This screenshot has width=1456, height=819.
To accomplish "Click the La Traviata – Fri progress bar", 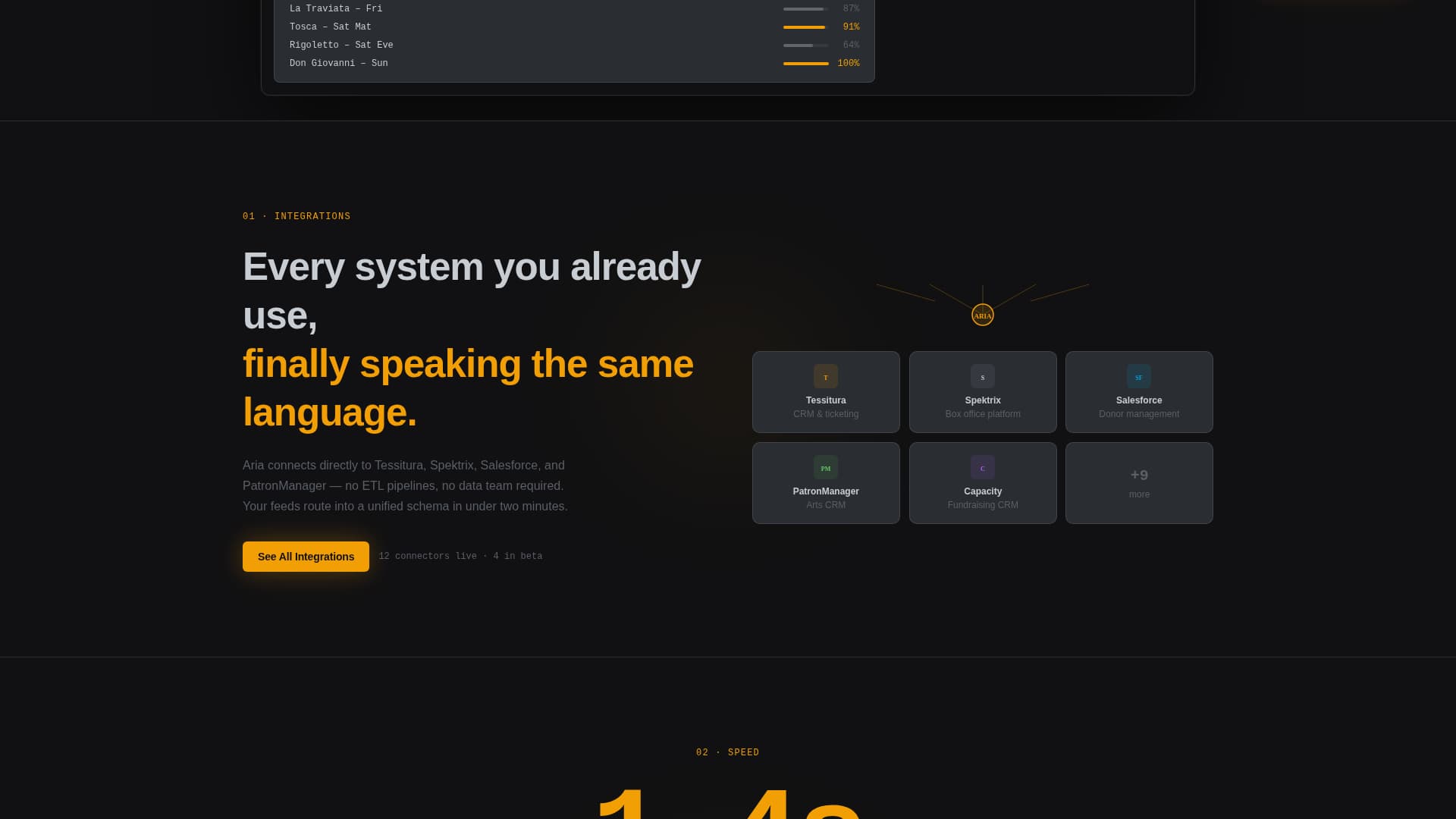I will coord(805,9).
